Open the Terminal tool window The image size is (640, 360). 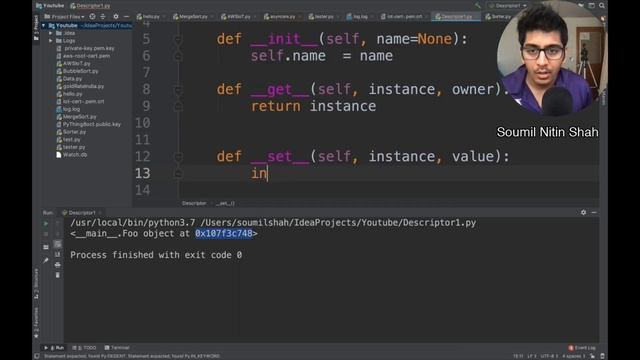pyautogui.click(x=117, y=348)
